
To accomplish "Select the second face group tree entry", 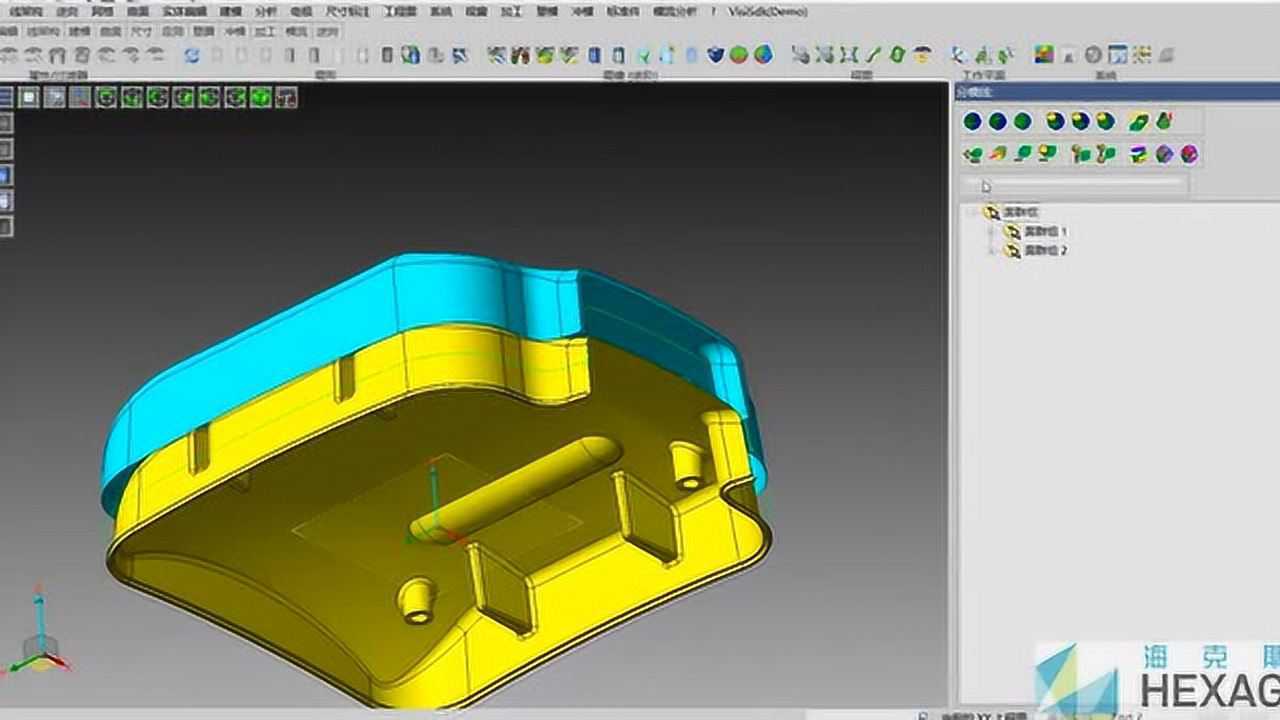I will tap(1045, 251).
